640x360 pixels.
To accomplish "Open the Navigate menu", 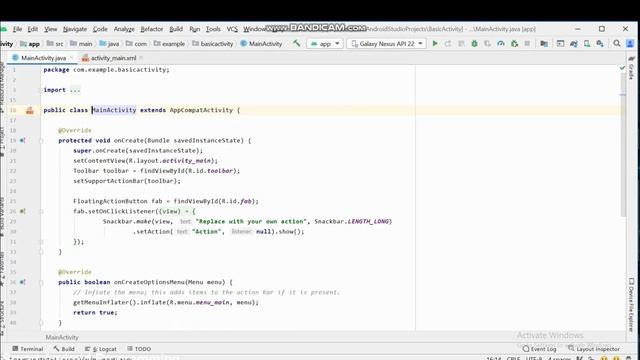I will [x=75, y=29].
